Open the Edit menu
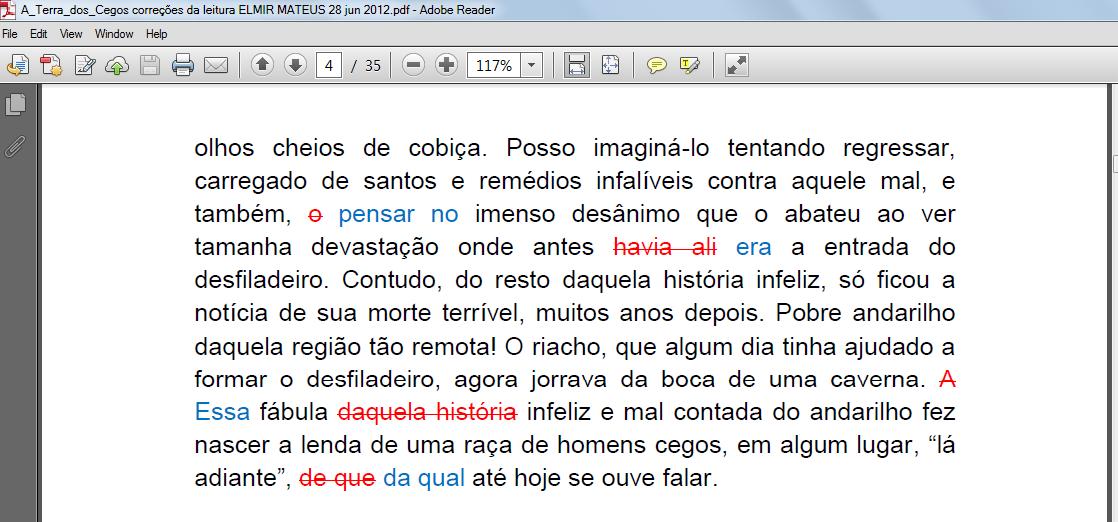The height and width of the screenshot is (522, 1118). tap(39, 34)
